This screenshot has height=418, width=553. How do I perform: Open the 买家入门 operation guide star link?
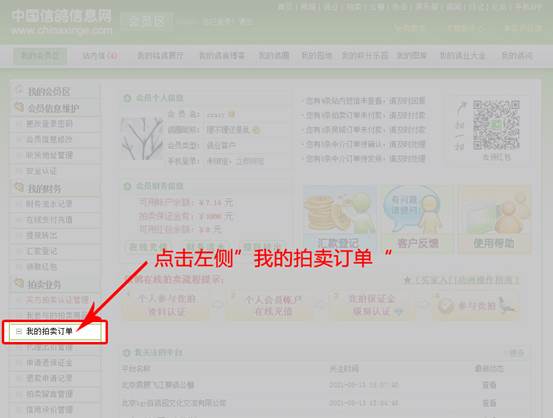click(x=461, y=280)
